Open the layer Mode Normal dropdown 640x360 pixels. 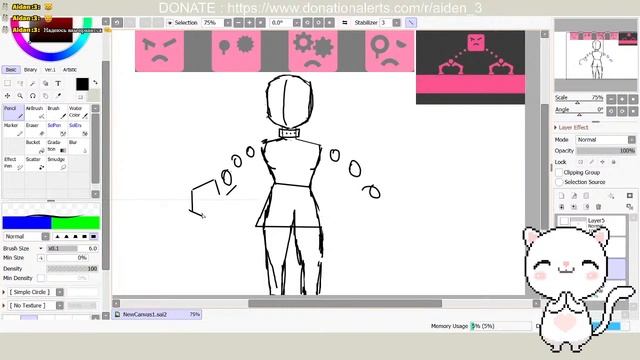click(x=631, y=140)
